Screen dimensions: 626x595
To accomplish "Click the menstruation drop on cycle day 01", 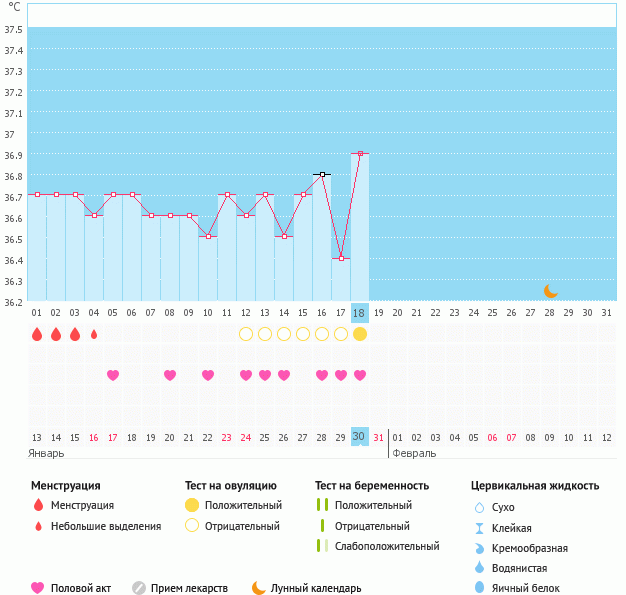I will pyautogui.click(x=37, y=334).
